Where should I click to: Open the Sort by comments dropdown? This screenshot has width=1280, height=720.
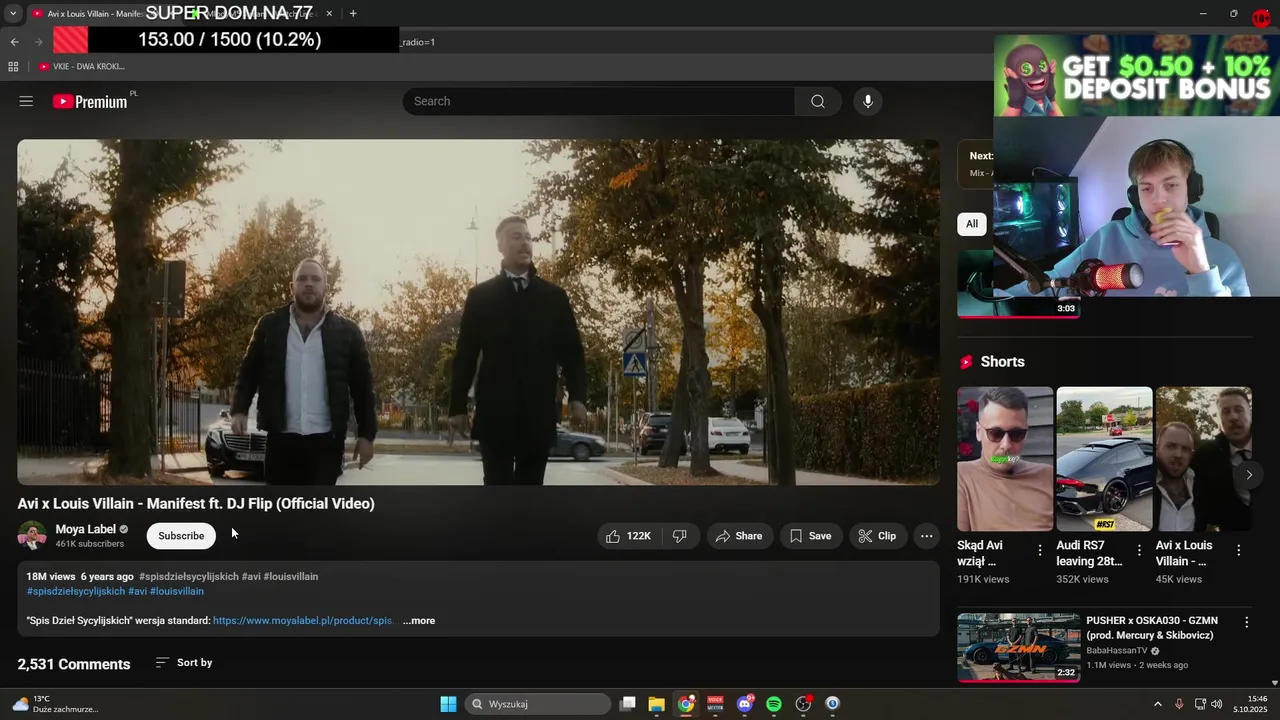184,663
